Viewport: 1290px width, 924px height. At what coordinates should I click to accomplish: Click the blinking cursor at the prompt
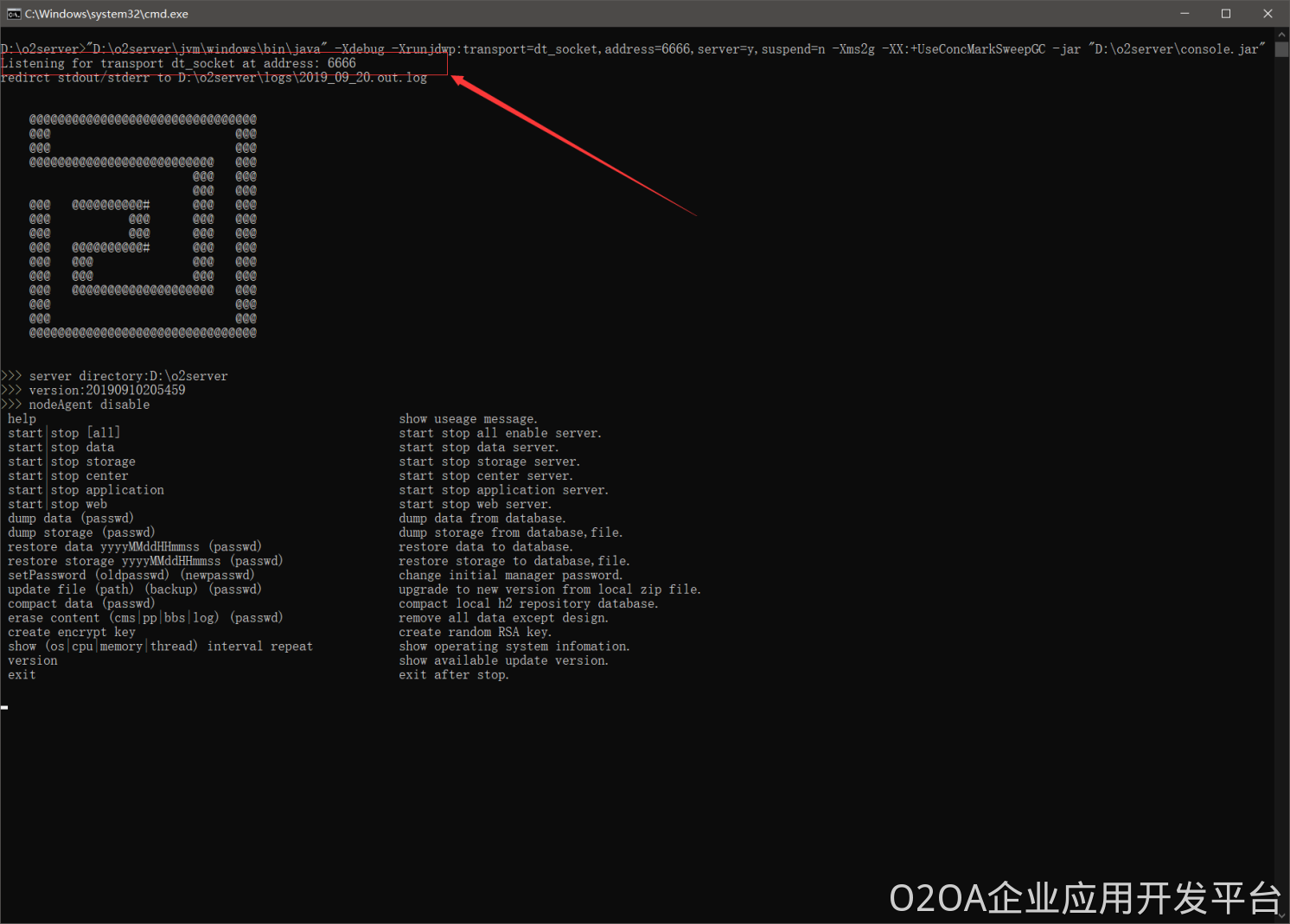(x=5, y=707)
